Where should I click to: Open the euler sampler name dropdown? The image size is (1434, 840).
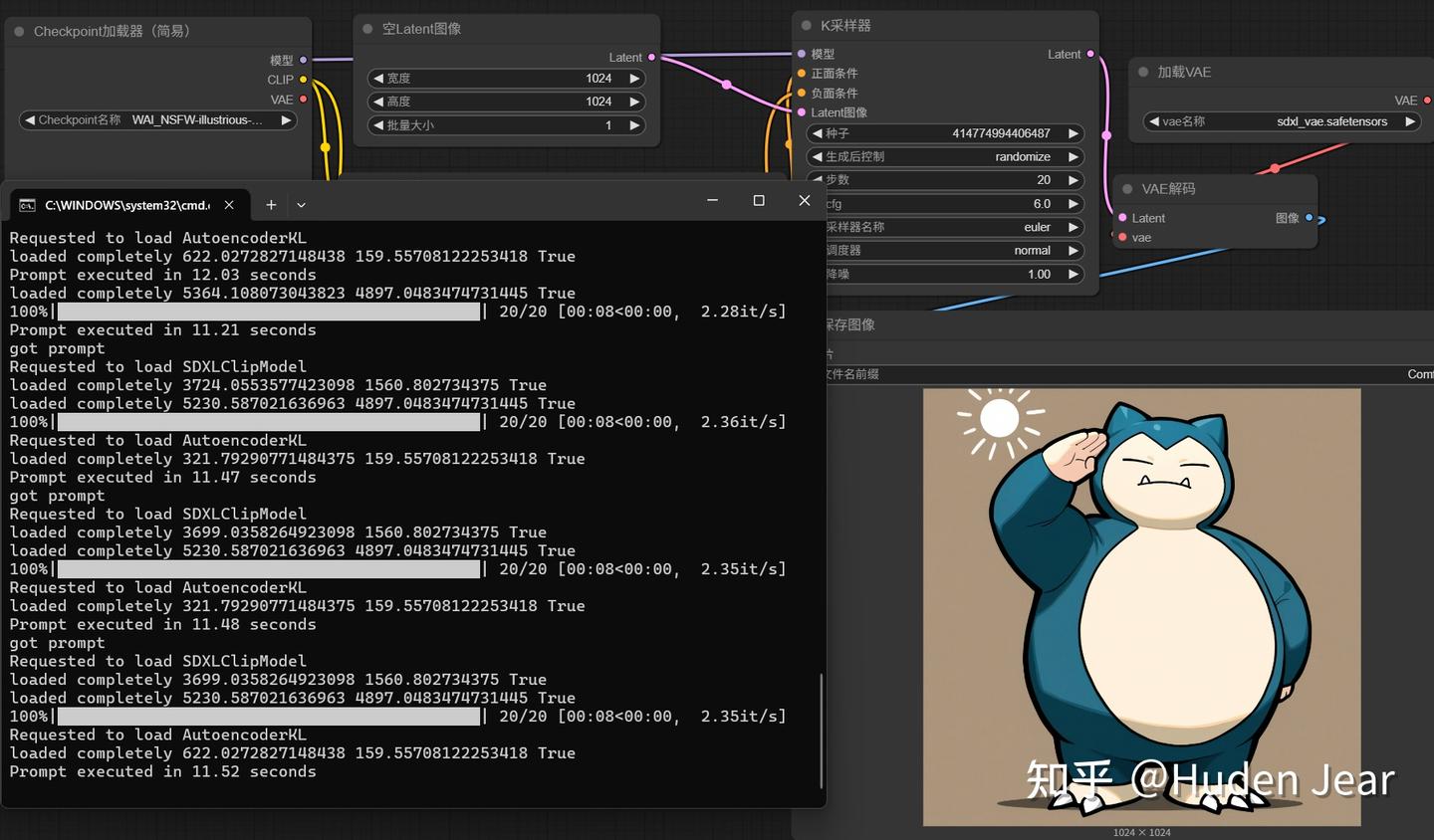click(945, 227)
